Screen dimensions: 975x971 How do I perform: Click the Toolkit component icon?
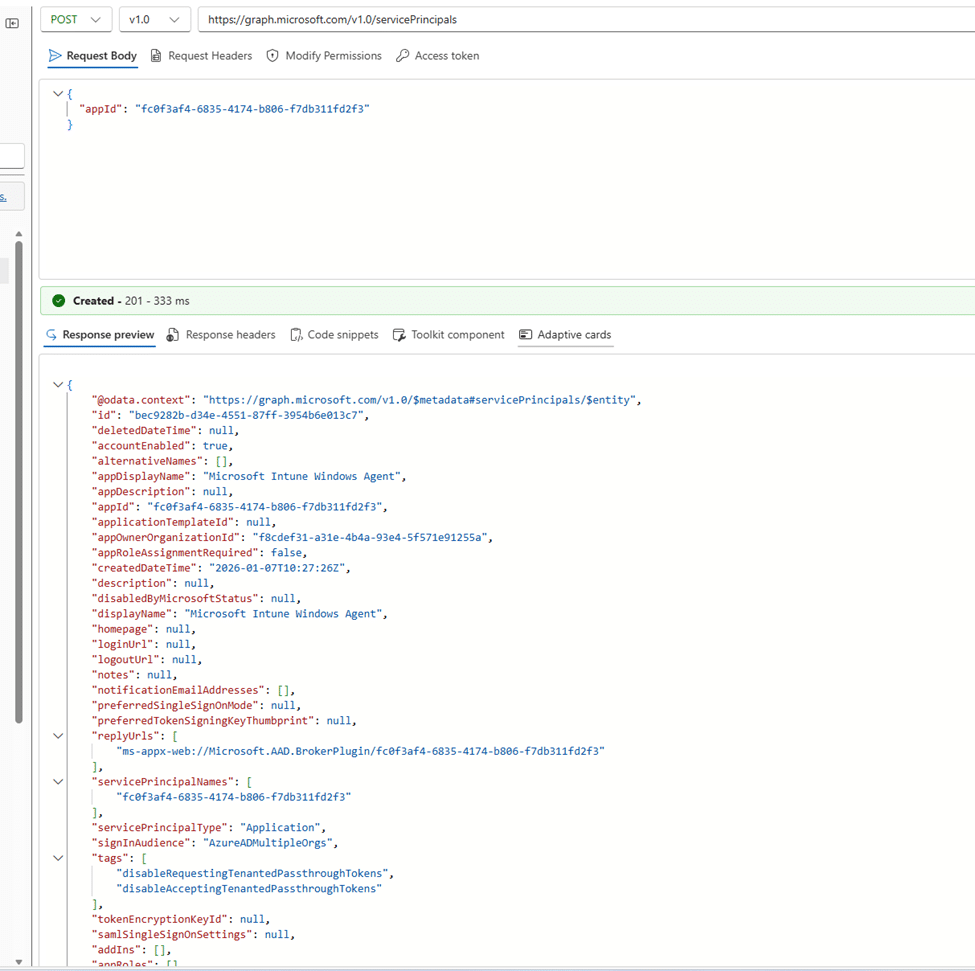pos(399,335)
